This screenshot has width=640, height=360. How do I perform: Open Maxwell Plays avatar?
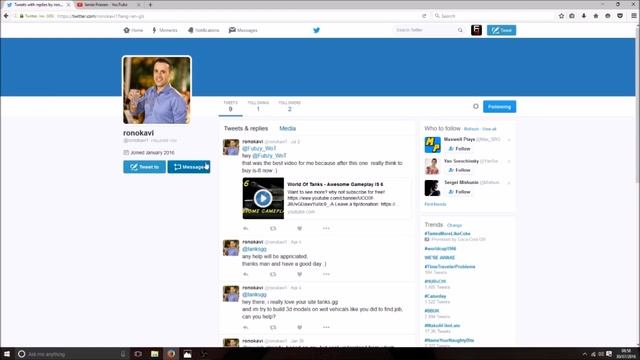(x=432, y=145)
